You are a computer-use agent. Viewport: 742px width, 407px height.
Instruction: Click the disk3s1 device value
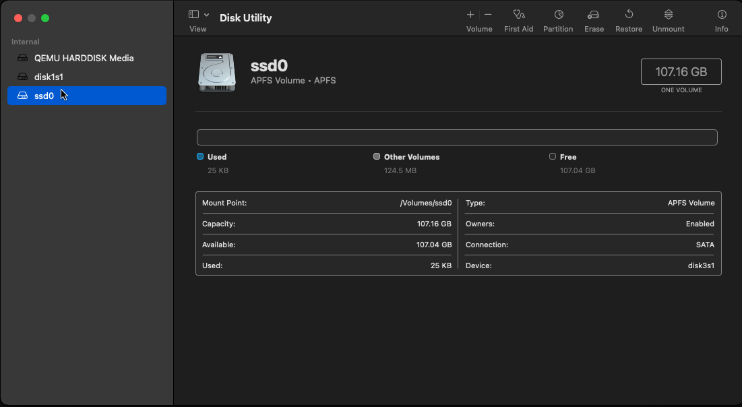click(x=701, y=265)
